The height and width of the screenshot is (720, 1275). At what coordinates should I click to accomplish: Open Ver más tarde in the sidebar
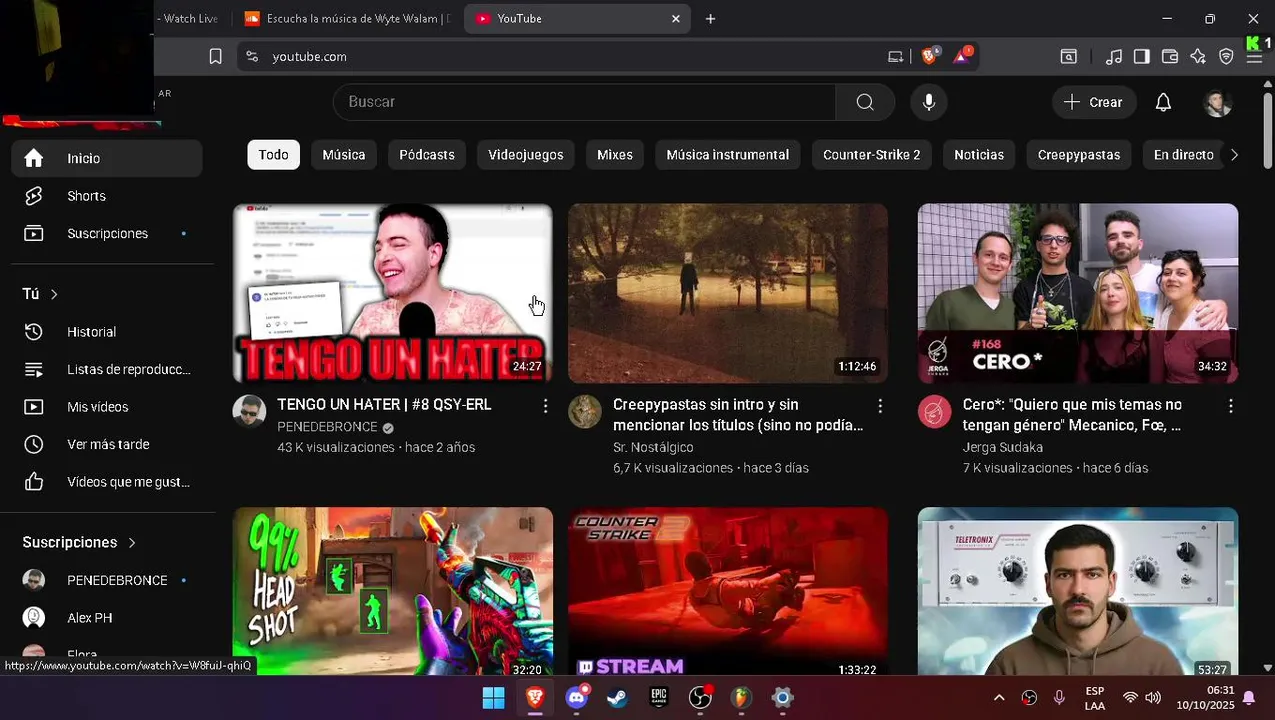pos(107,444)
